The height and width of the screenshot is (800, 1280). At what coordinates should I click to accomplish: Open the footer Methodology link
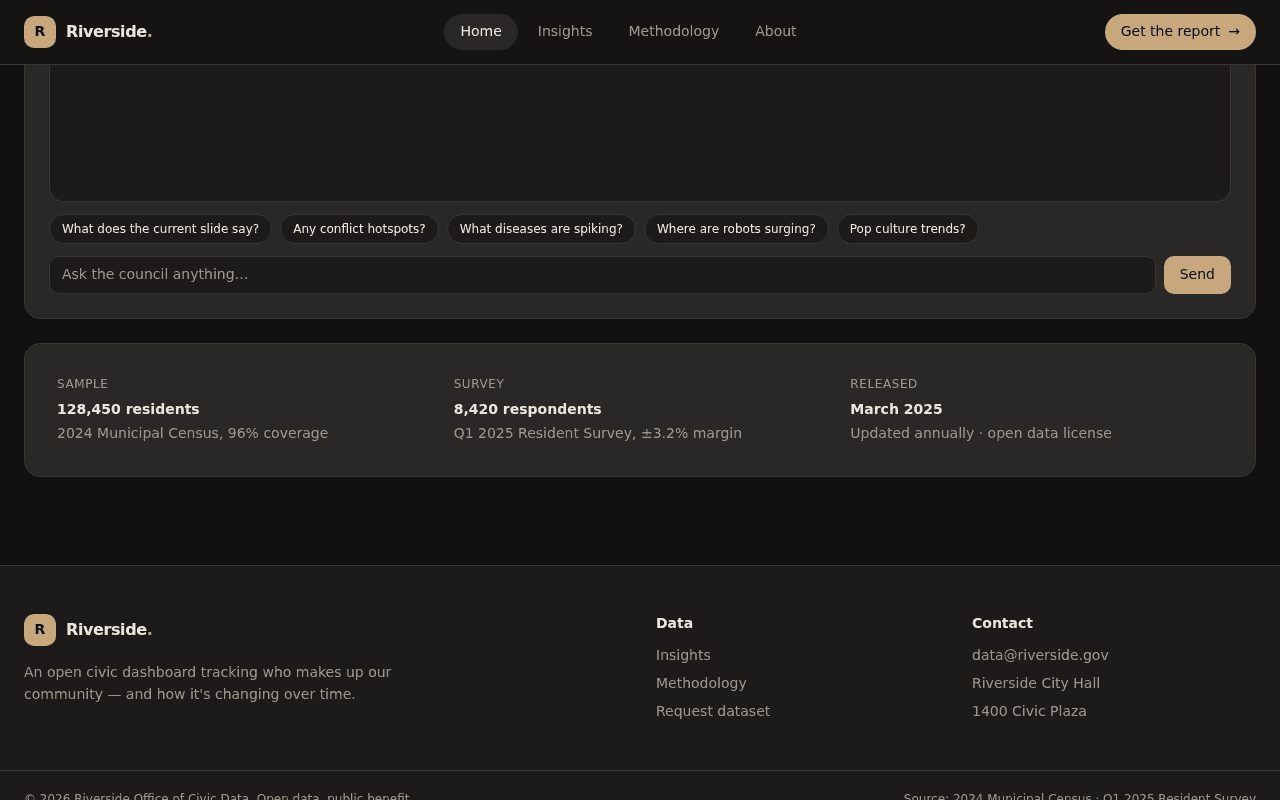point(701,683)
